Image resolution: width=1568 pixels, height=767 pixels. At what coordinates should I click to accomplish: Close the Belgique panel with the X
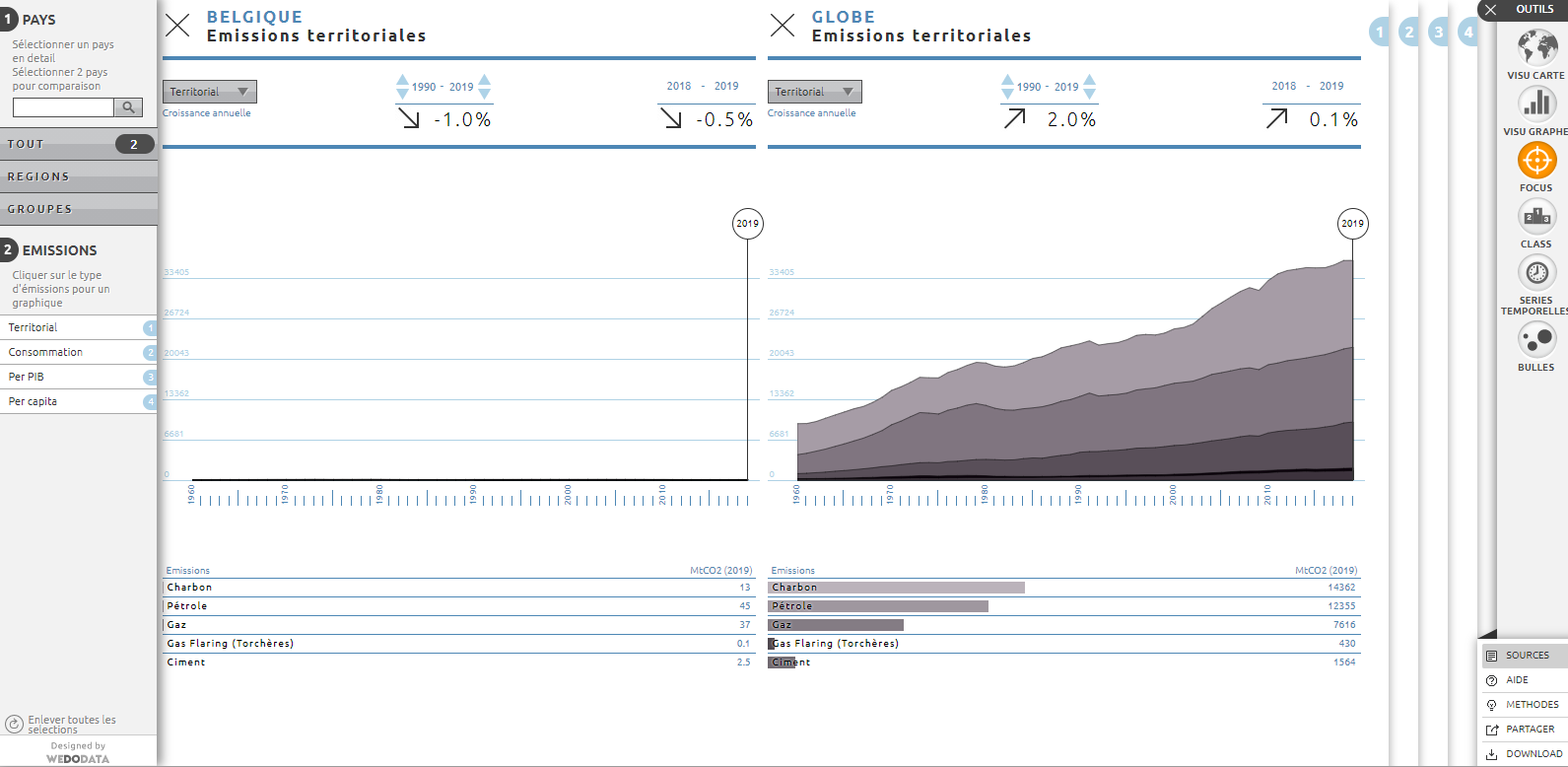pos(177,26)
